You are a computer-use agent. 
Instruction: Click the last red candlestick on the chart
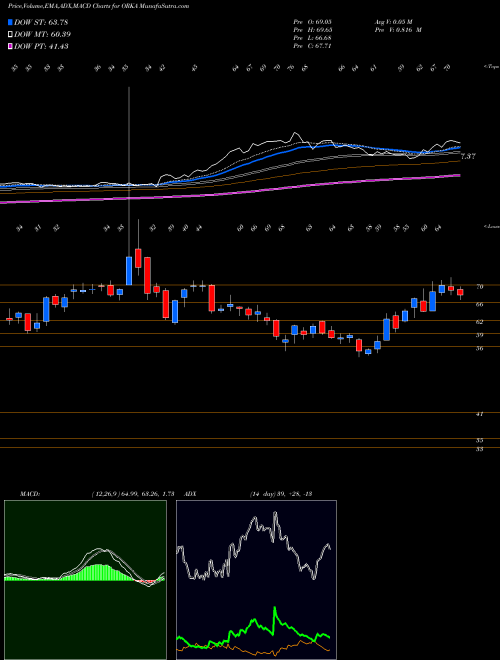coord(460,292)
